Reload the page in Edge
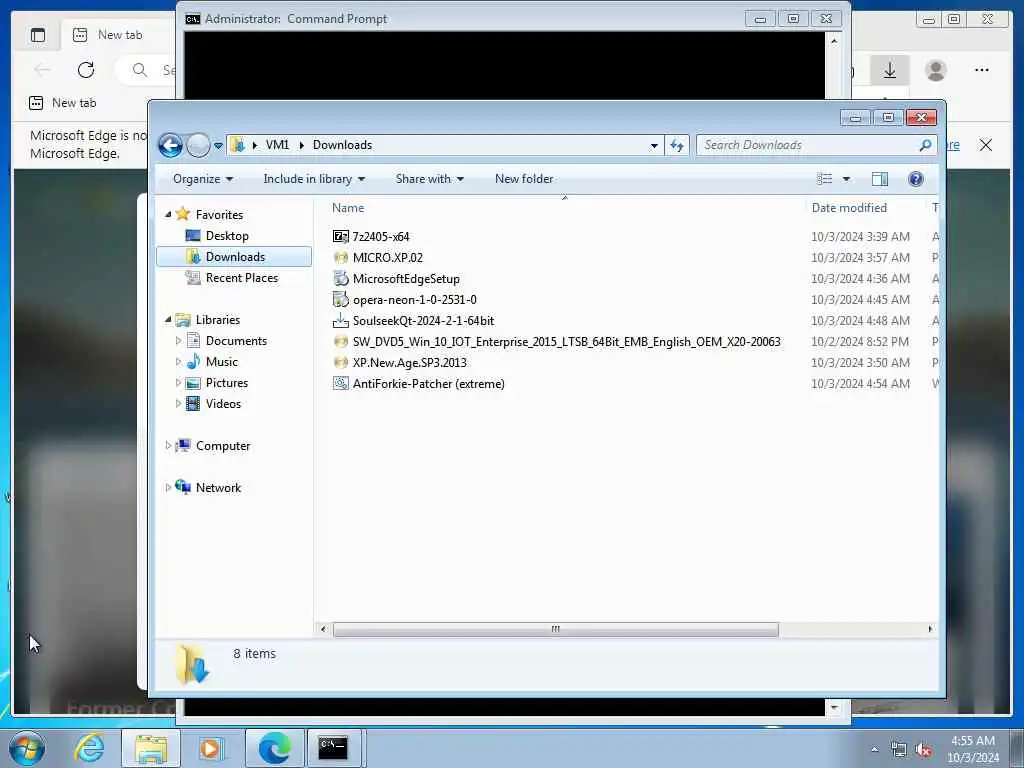The height and width of the screenshot is (768, 1024). click(86, 70)
